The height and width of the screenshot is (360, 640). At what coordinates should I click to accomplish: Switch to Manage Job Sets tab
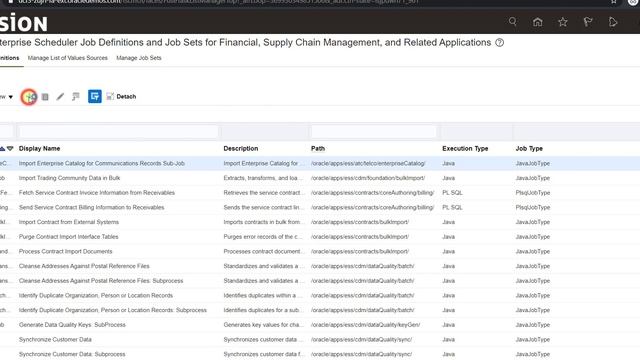point(139,58)
